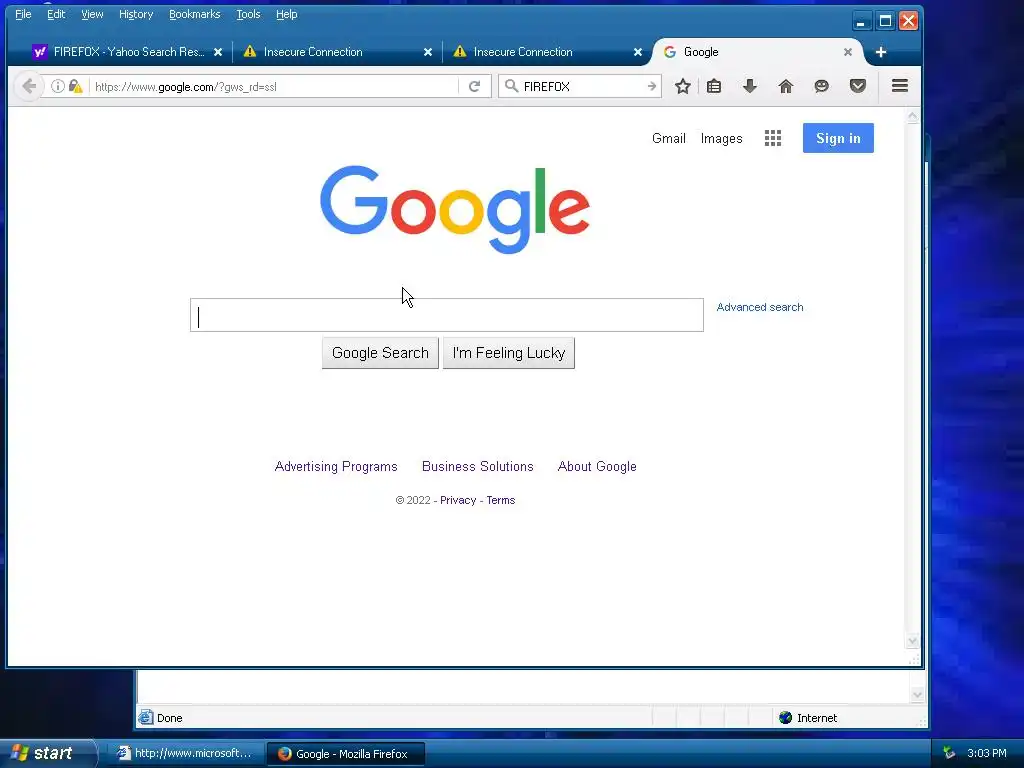Select Google - Mozilla Firefox taskbar button
1024x768 pixels.
point(346,753)
